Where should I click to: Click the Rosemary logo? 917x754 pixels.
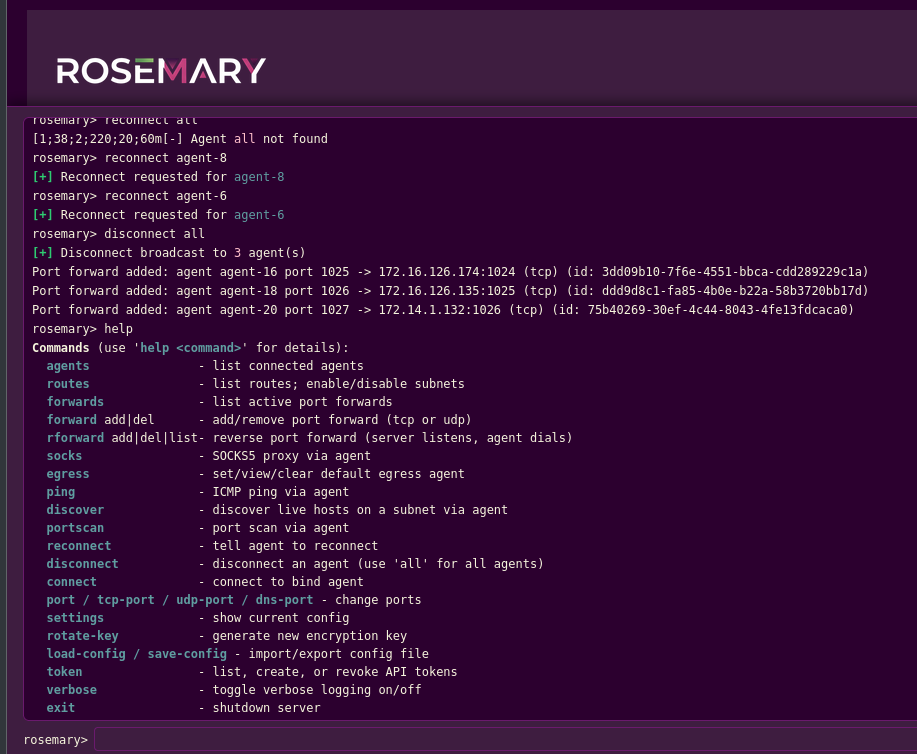click(x=161, y=71)
